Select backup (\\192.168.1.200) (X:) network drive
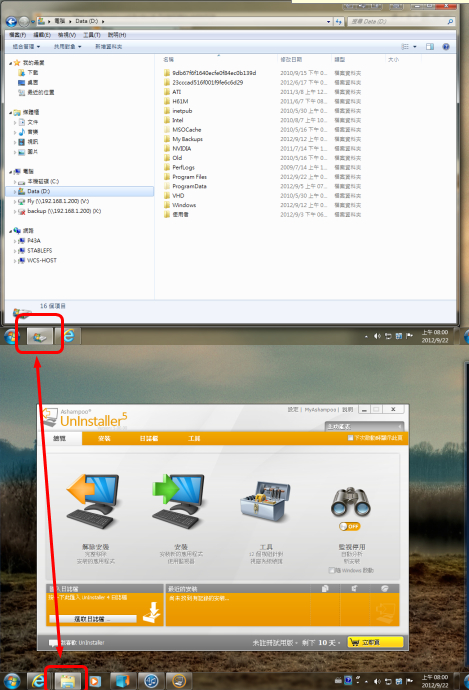This screenshot has width=469, height=690. 64,211
